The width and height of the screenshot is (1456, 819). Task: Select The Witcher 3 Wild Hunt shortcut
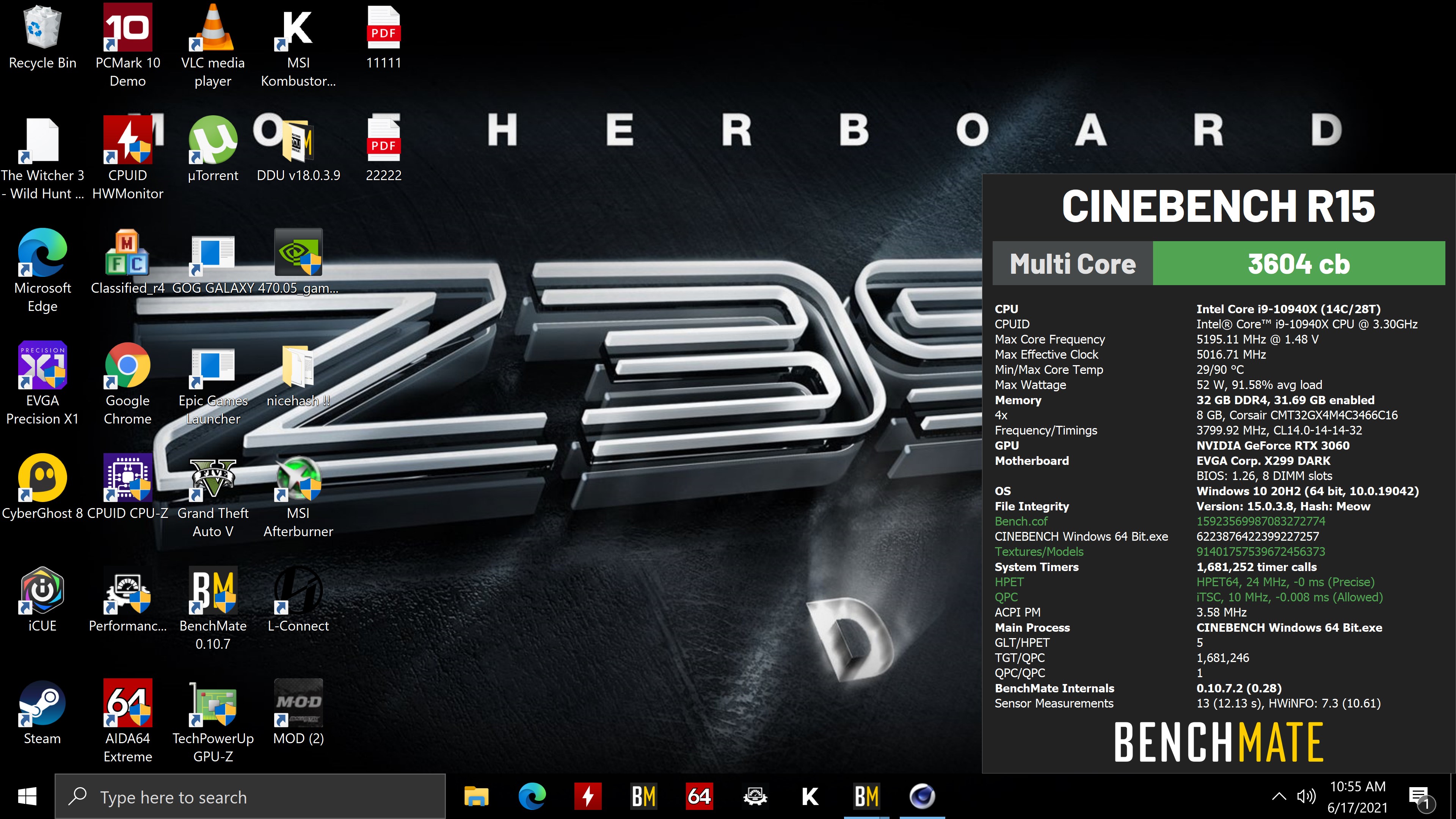tap(42, 158)
